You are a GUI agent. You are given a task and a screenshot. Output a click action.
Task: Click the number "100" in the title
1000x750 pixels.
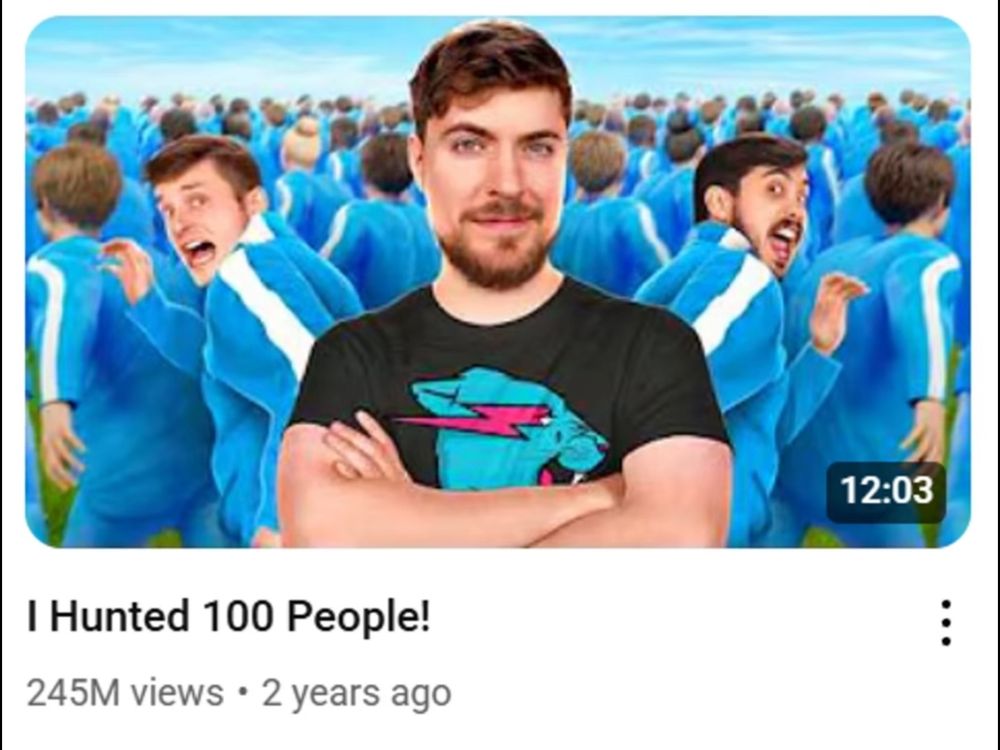click(237, 617)
